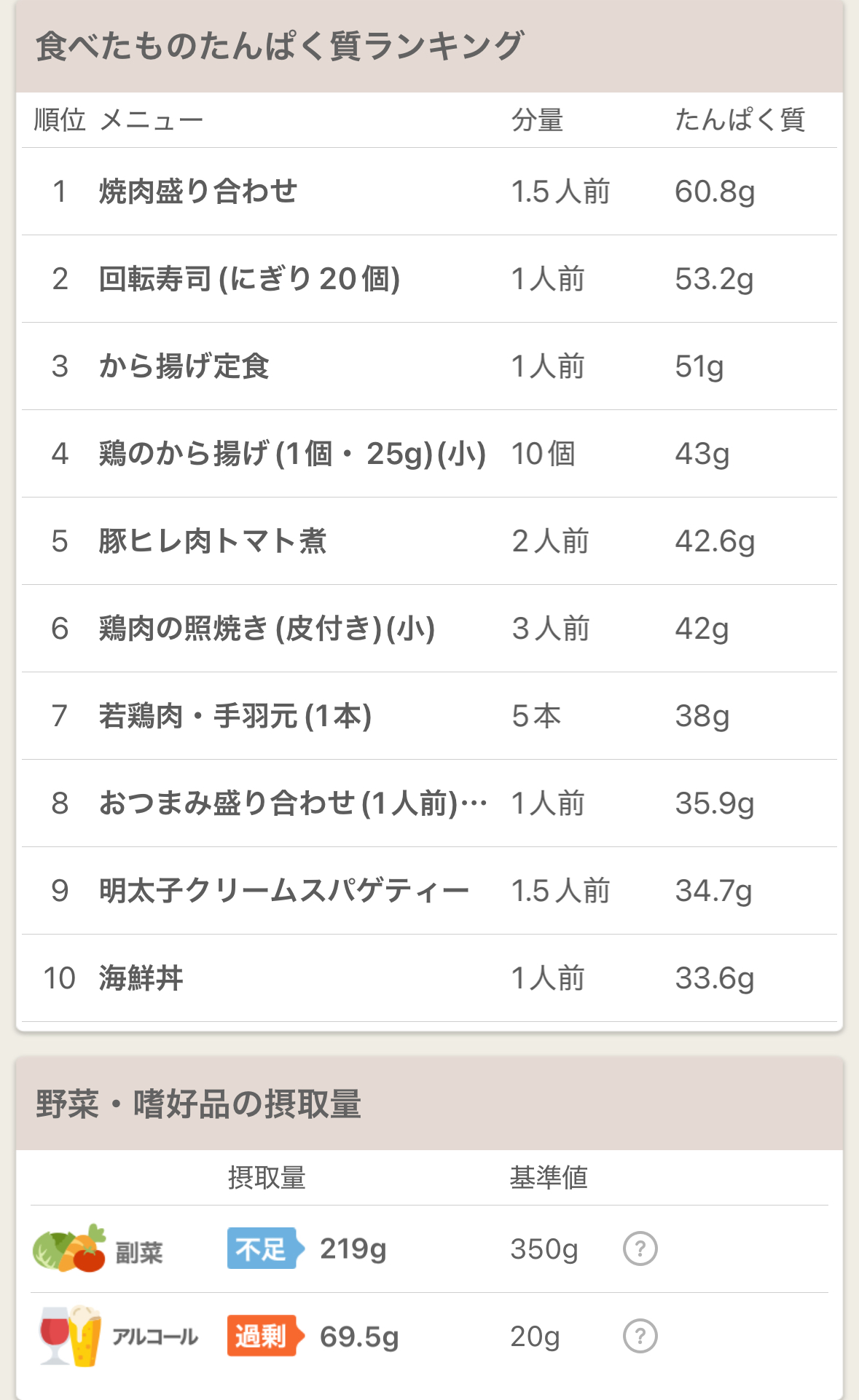Select the 鶏肉の照焼き (皮付き)(小) item

tap(429, 629)
